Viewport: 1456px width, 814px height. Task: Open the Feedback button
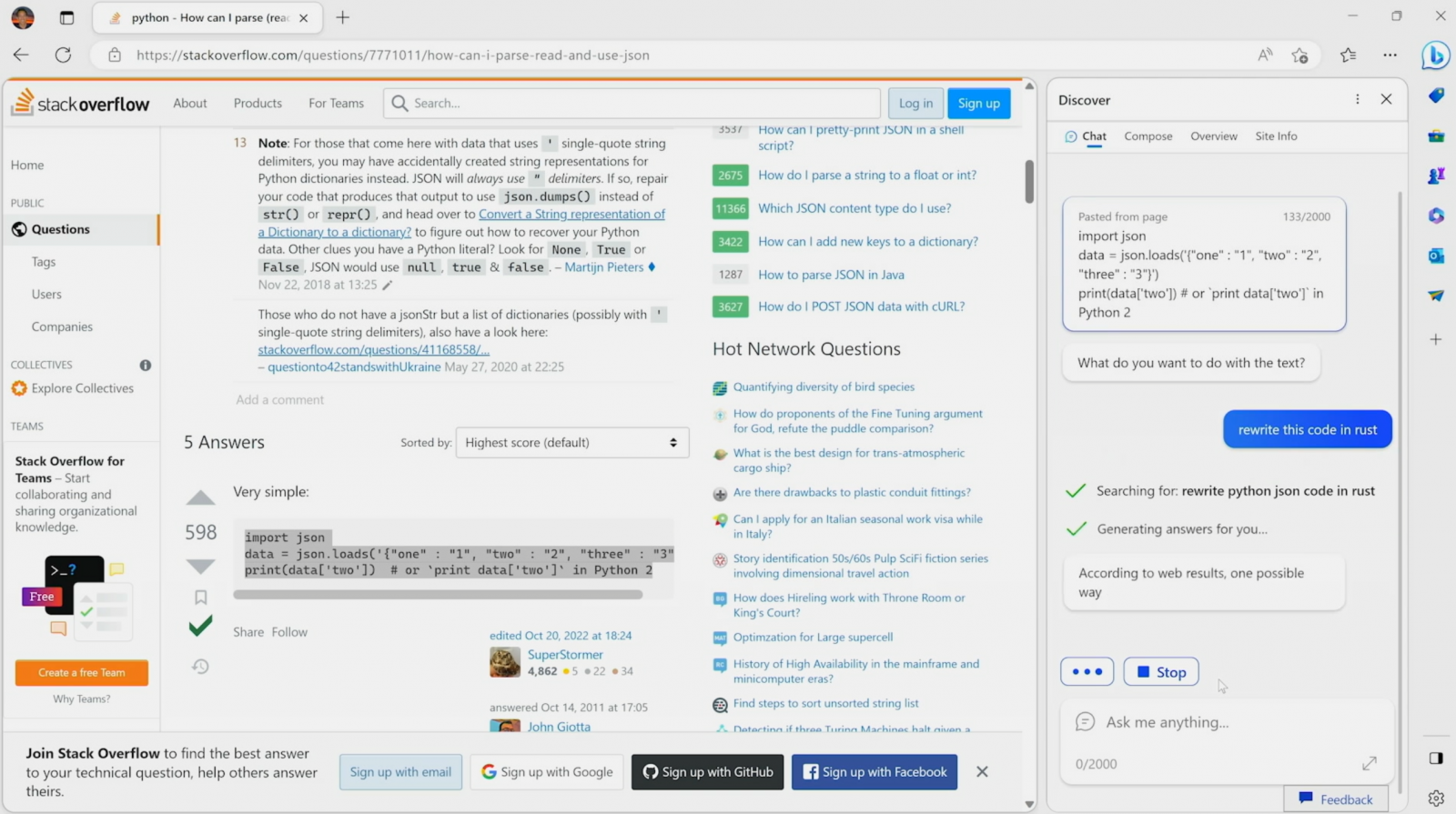tap(1336, 799)
